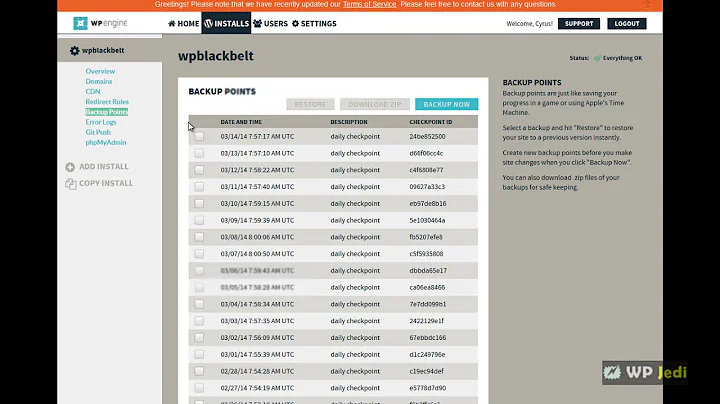This screenshot has width=720, height=404.
Task: Go to the Users tab
Action: click(x=270, y=23)
